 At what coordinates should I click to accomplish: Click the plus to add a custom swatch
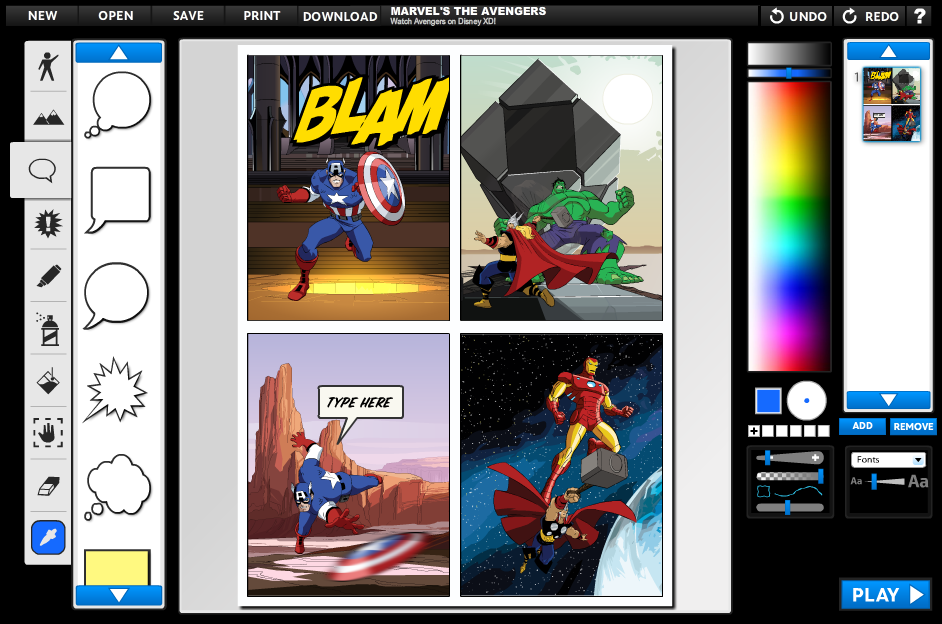coord(754,431)
